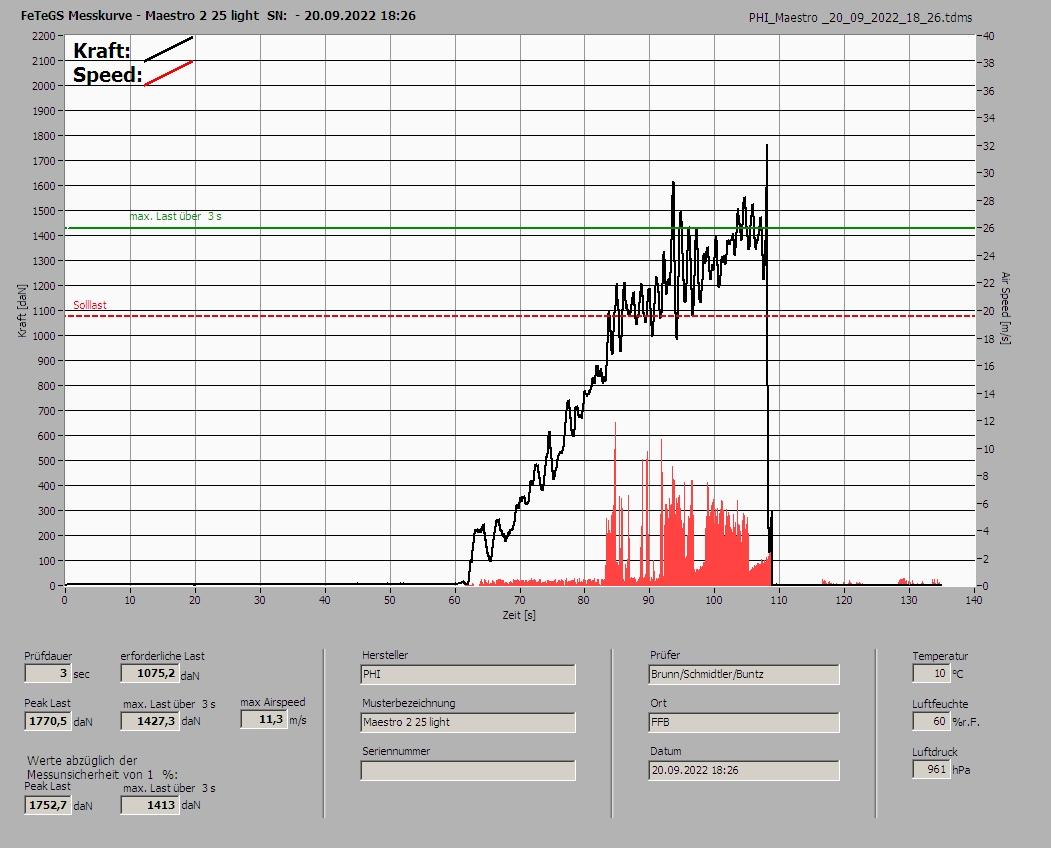This screenshot has width=1051, height=848.
Task: Click the Musterbezeichnung field Maestro 2 25 light
Action: tap(468, 722)
